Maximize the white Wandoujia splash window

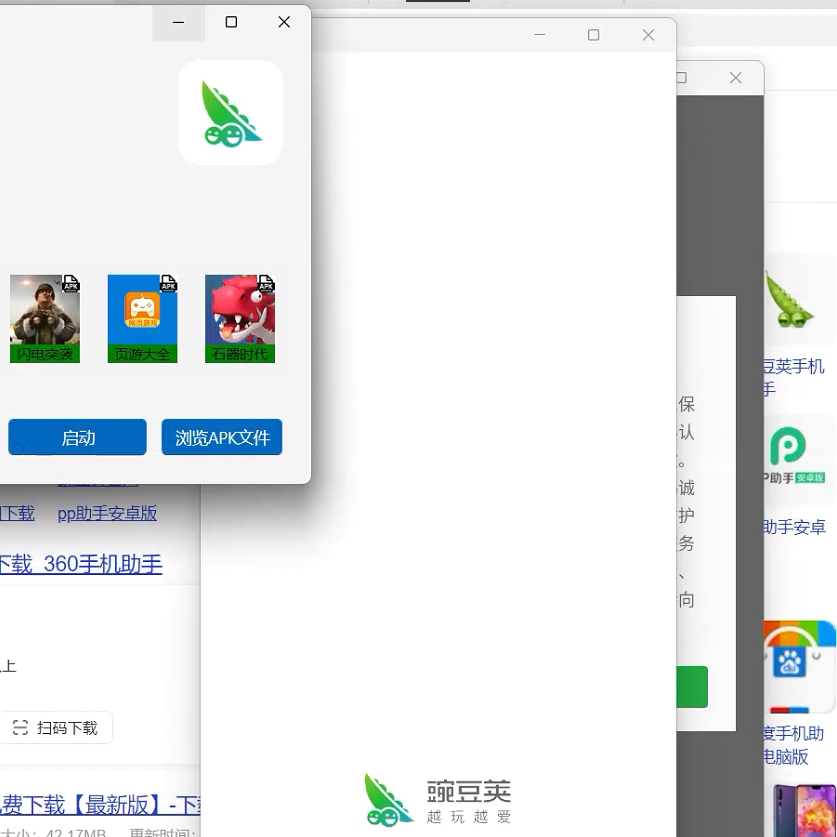pos(594,35)
